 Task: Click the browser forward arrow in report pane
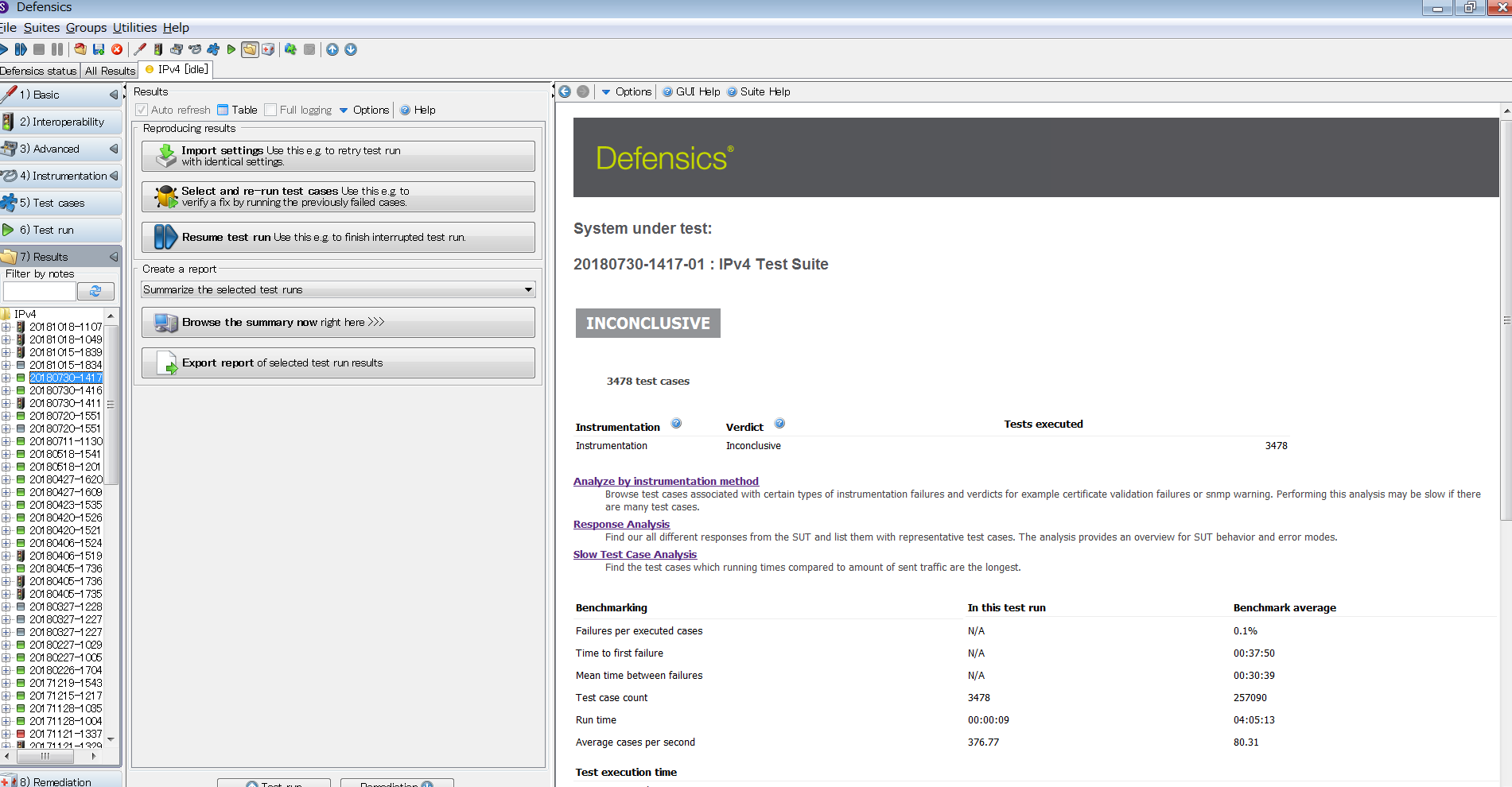(x=583, y=91)
